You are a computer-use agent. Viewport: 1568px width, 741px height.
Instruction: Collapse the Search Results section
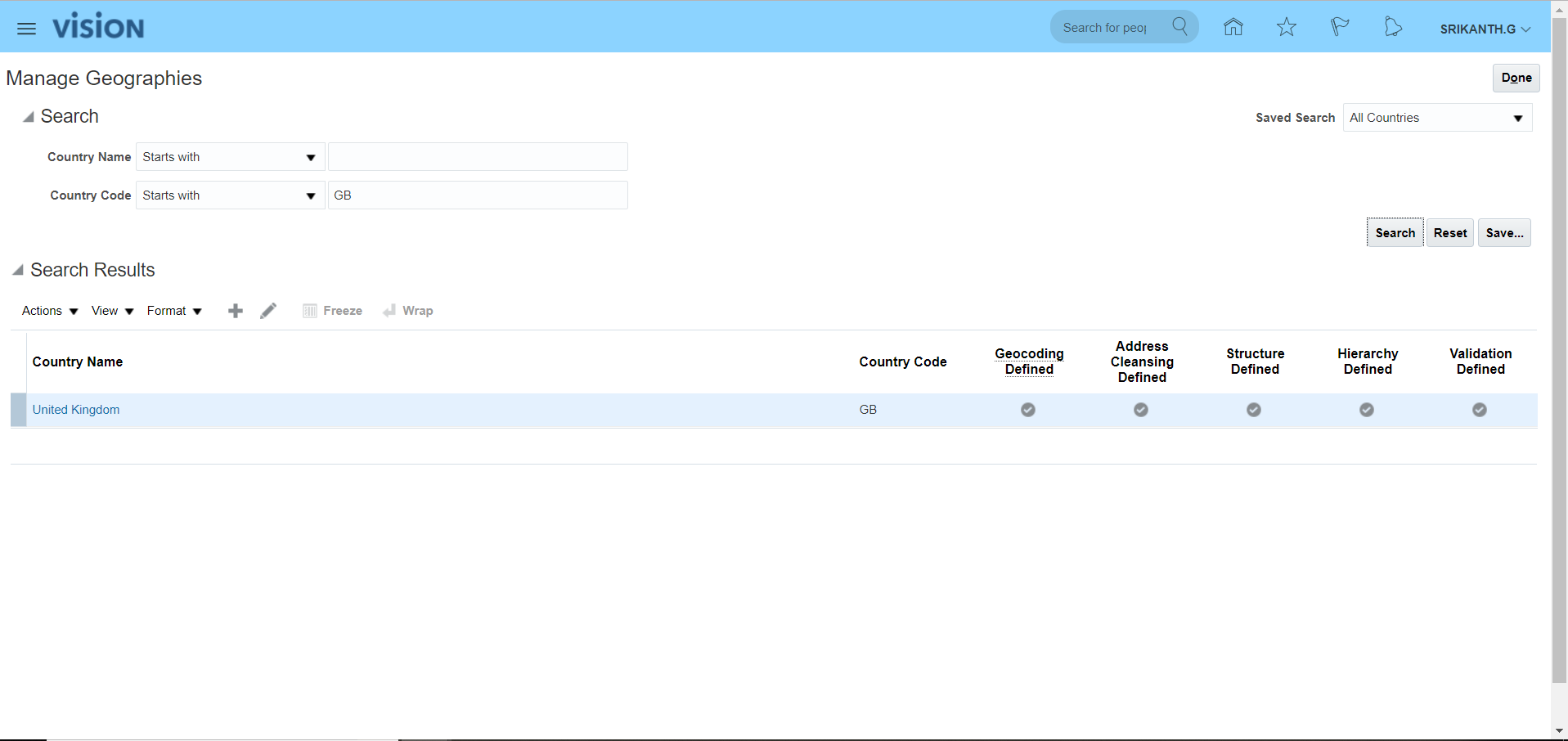pos(18,270)
